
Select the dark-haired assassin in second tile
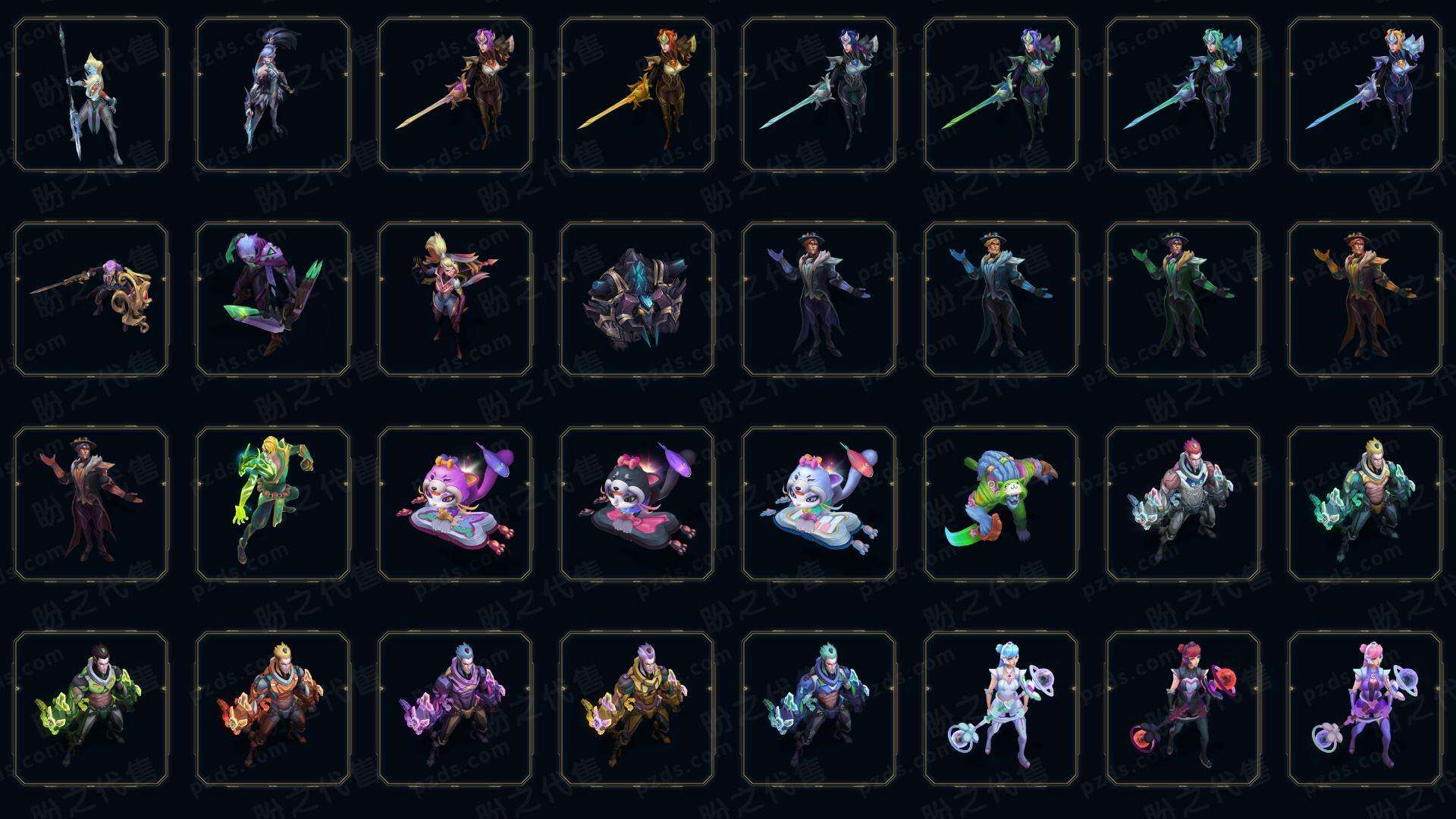tap(273, 95)
